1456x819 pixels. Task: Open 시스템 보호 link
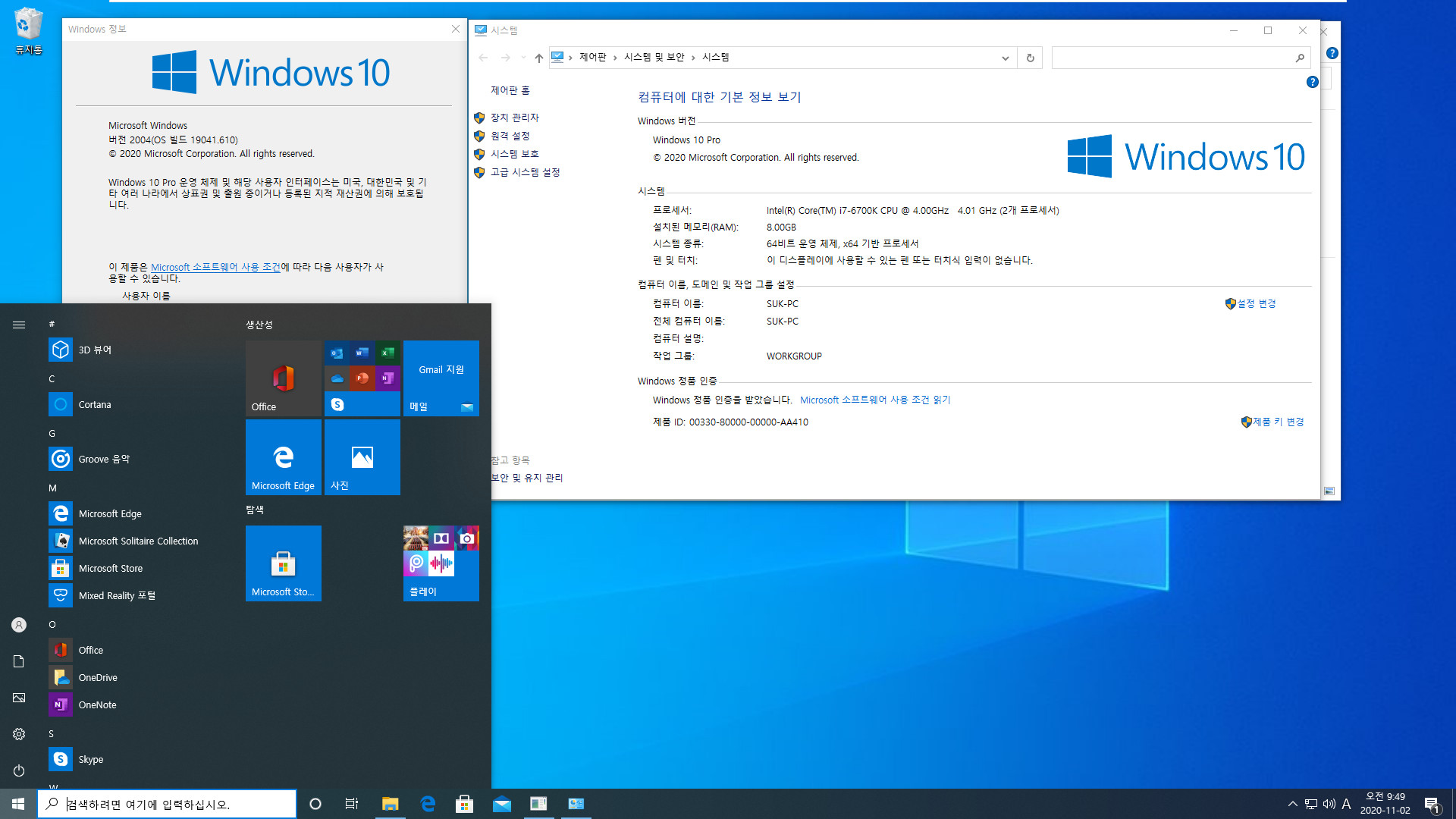514,154
